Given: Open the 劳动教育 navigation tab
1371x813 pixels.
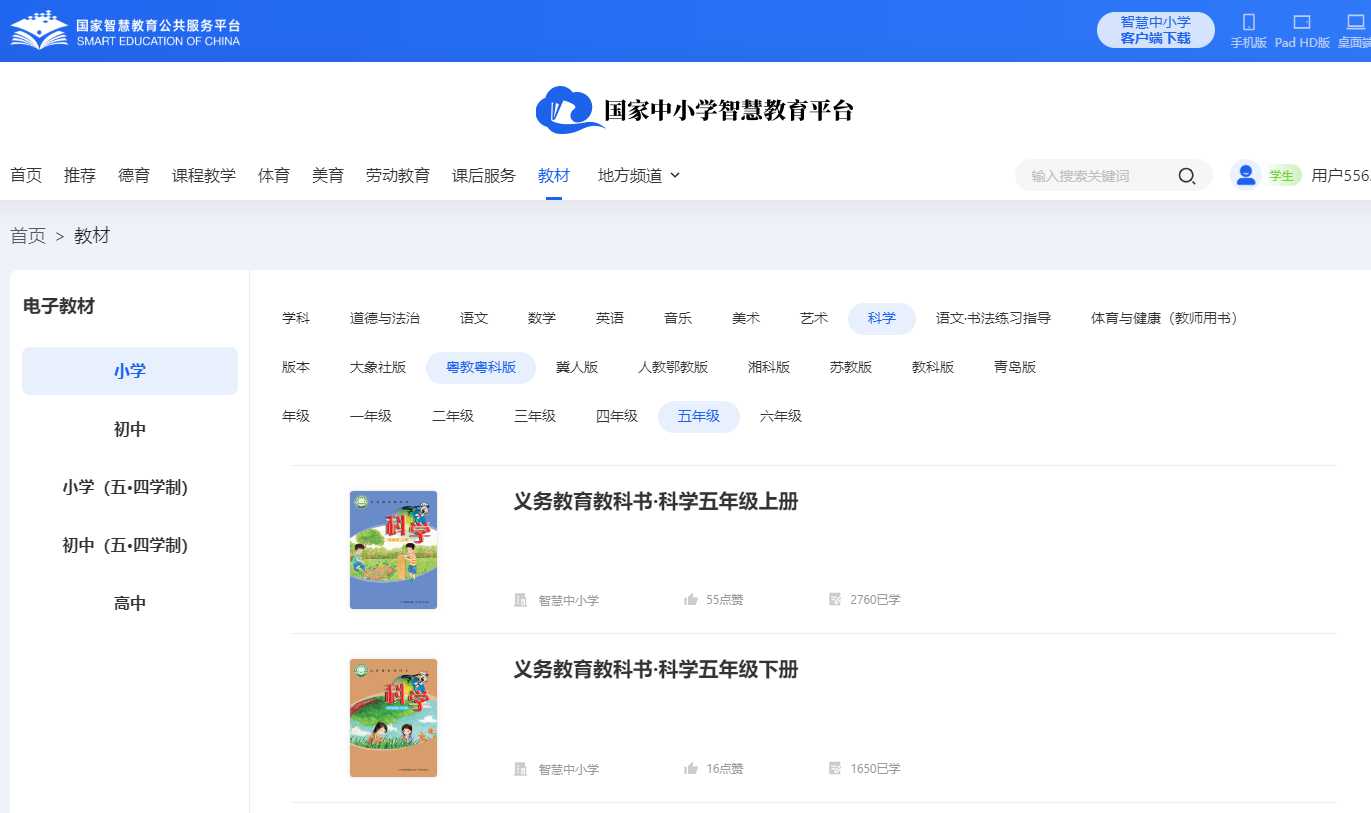Looking at the screenshot, I should (398, 175).
